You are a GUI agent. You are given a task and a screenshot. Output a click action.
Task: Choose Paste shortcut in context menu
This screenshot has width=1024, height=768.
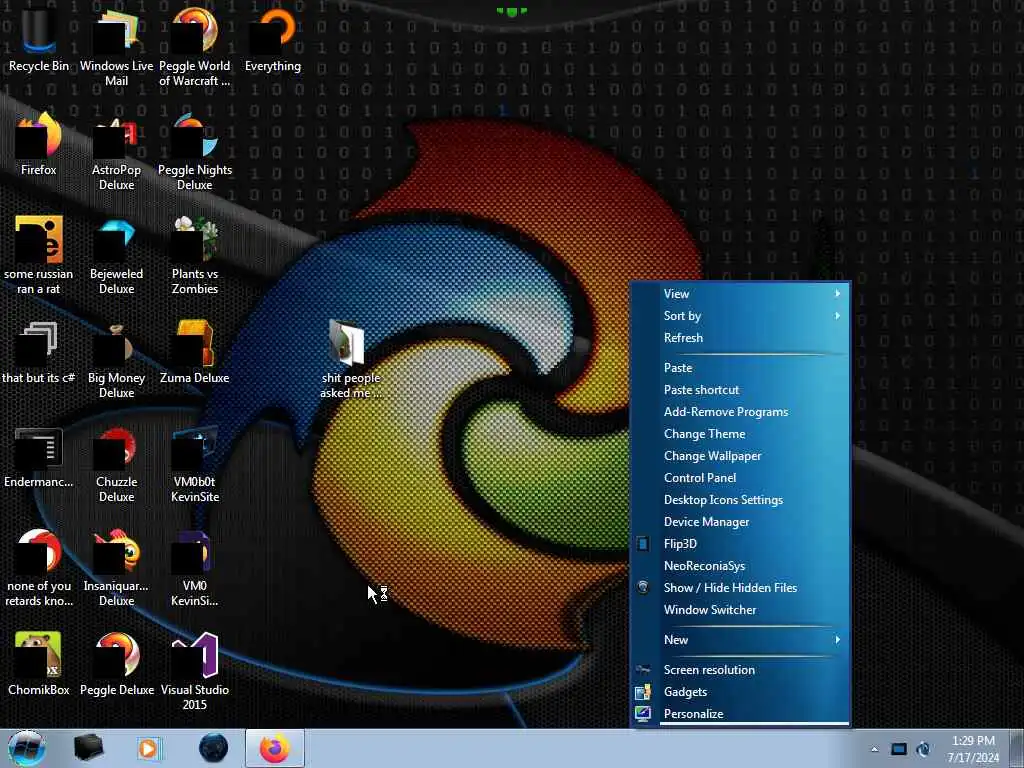click(x=741, y=390)
